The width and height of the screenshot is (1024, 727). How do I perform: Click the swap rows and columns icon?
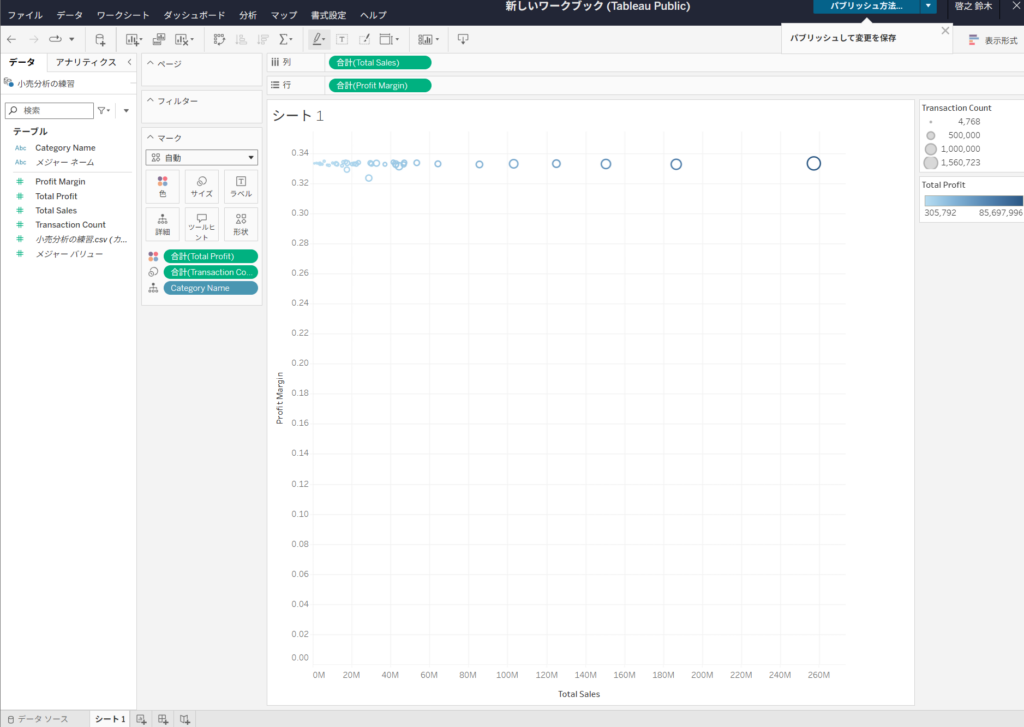coord(219,39)
